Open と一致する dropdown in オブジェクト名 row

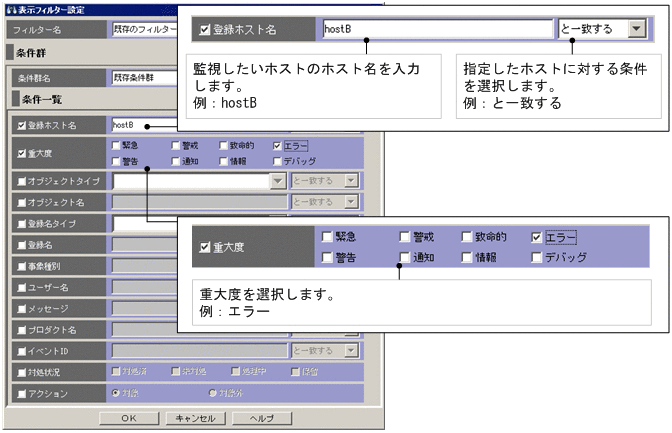[x=351, y=201]
